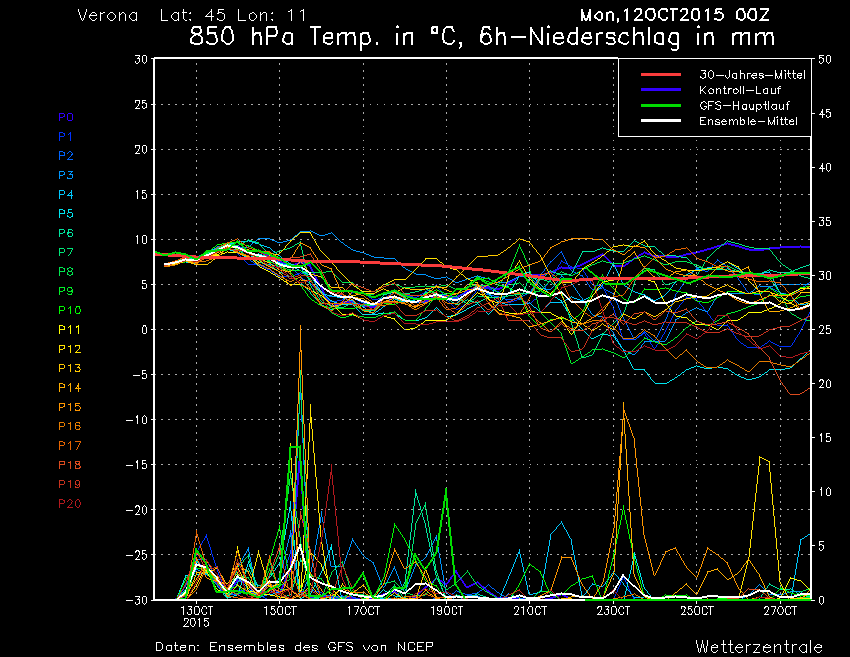The width and height of the screenshot is (850, 657).
Task: Click the -15 temperature axis label
Action: [136, 465]
